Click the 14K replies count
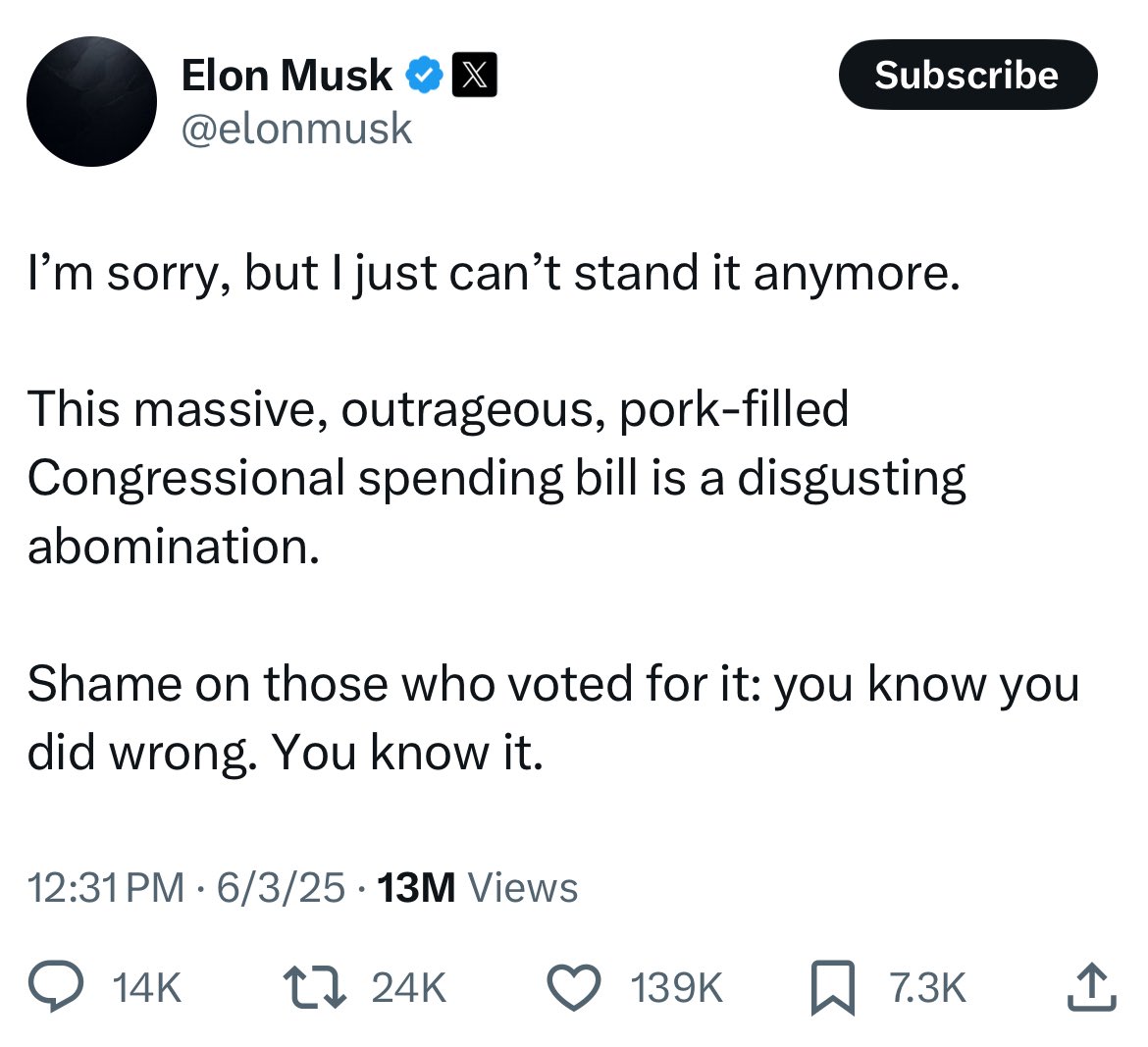 [147, 988]
